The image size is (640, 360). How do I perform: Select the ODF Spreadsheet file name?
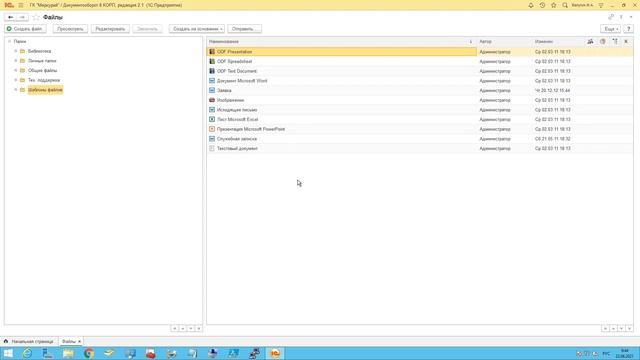point(234,61)
